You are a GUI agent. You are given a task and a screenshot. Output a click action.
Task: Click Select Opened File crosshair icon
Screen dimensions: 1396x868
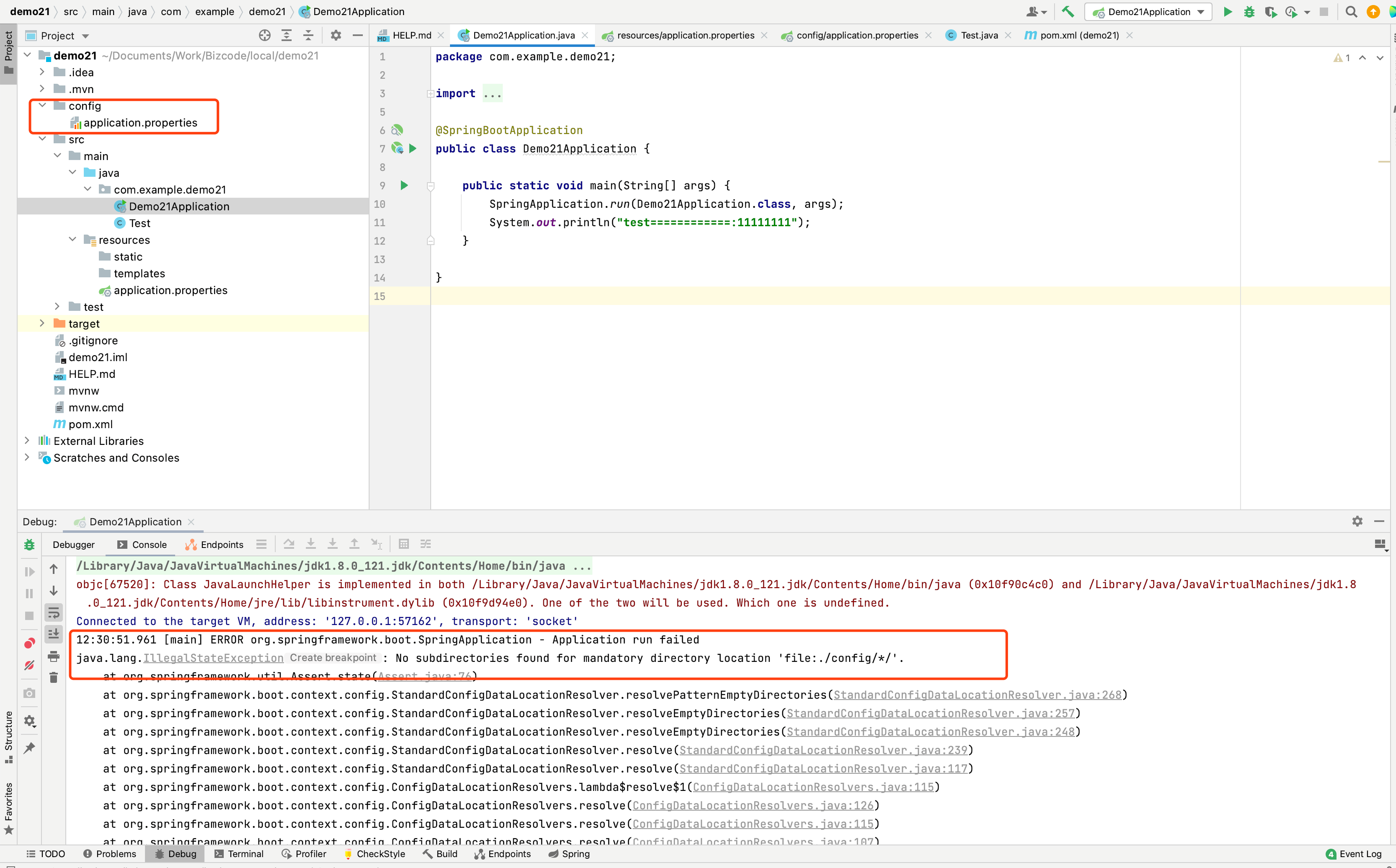pyautogui.click(x=264, y=36)
